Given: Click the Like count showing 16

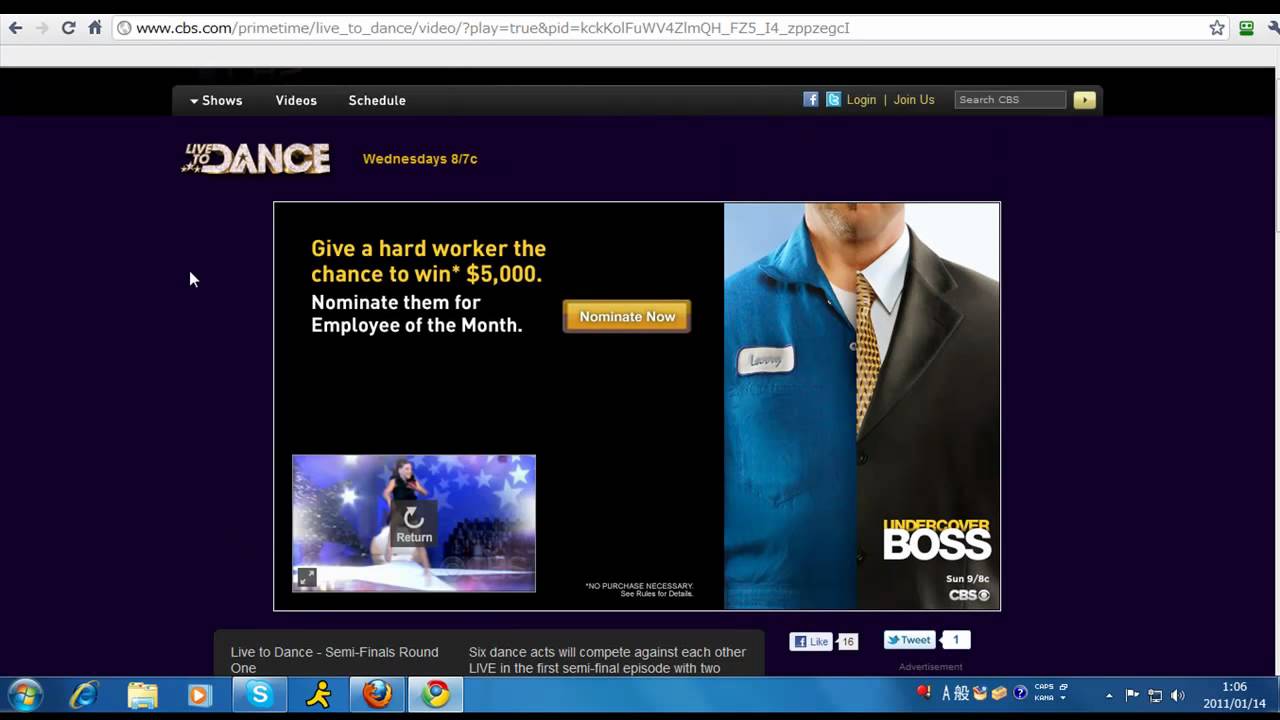Looking at the screenshot, I should [848, 641].
